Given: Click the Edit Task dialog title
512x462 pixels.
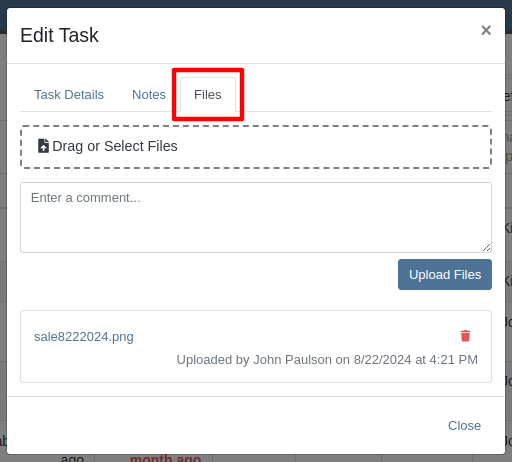Looking at the screenshot, I should click(x=59, y=35).
